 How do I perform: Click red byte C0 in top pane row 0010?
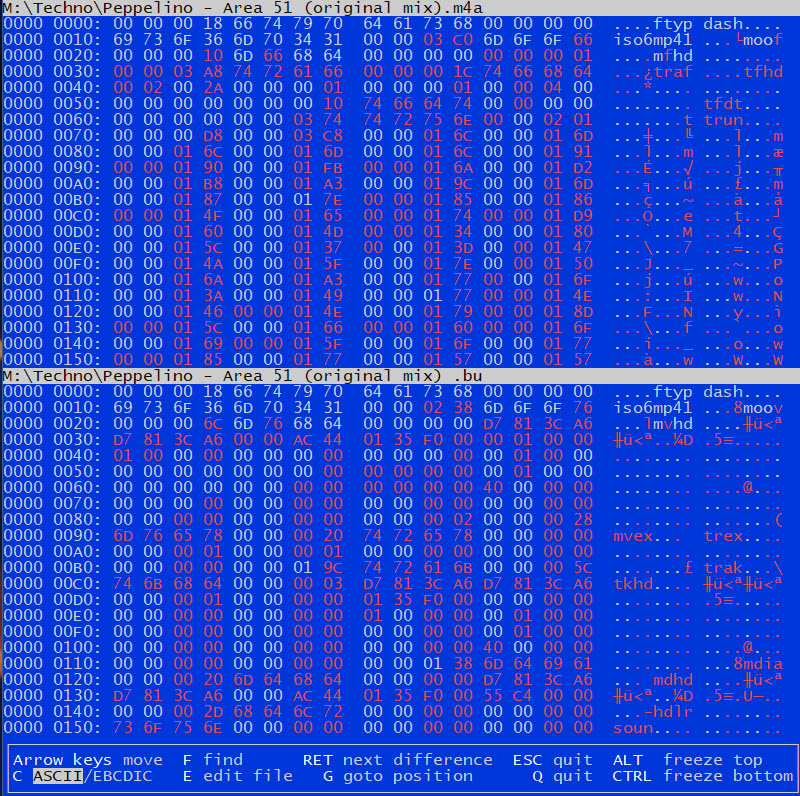(463, 39)
